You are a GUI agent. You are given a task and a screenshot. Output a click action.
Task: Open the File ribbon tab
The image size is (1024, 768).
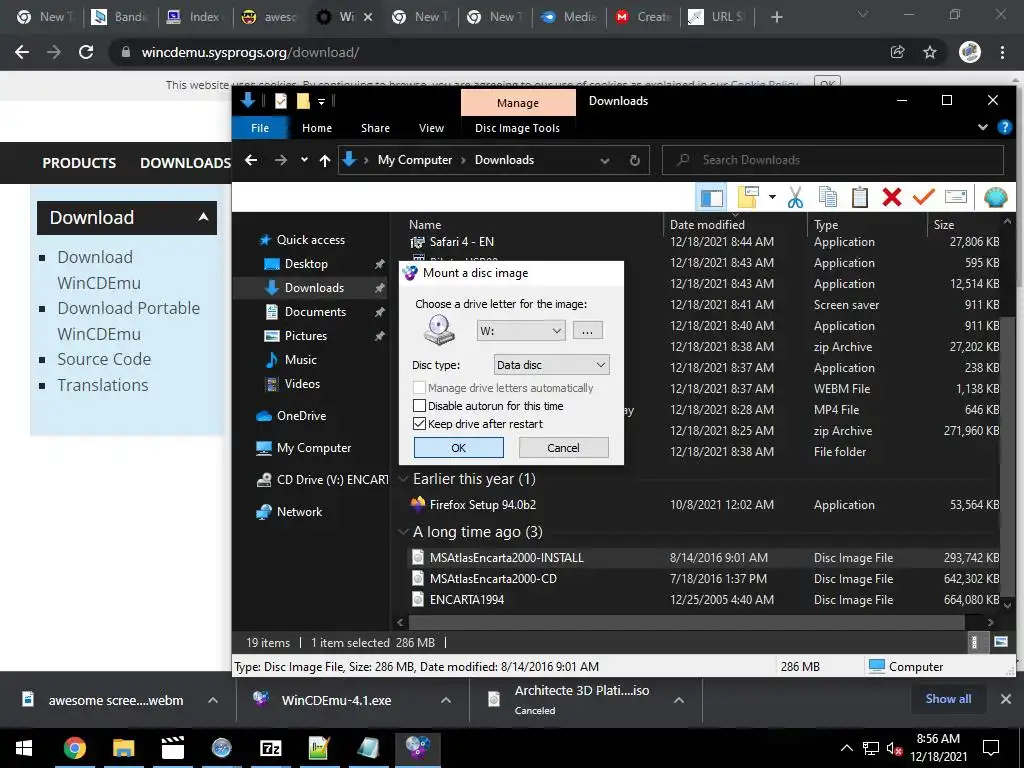pos(260,128)
